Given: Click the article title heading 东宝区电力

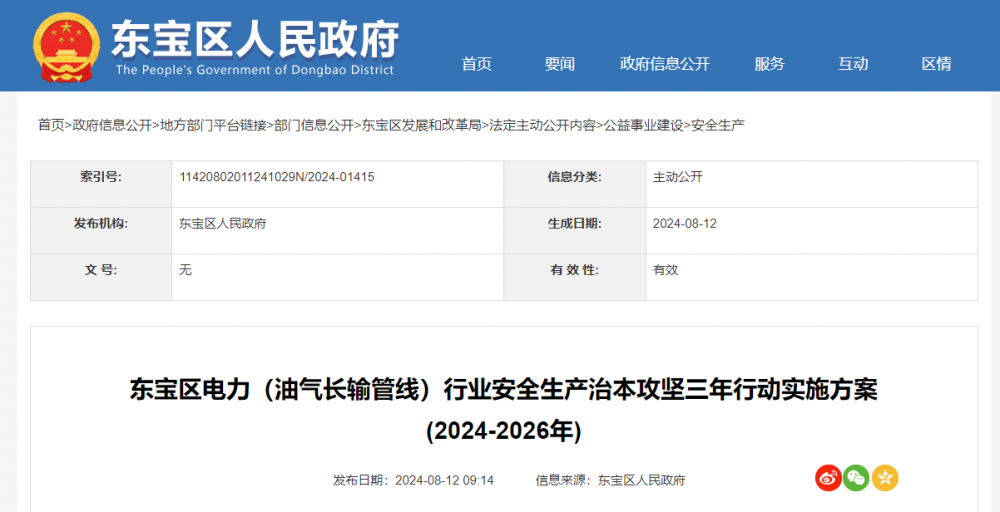Looking at the screenshot, I should click(504, 411).
